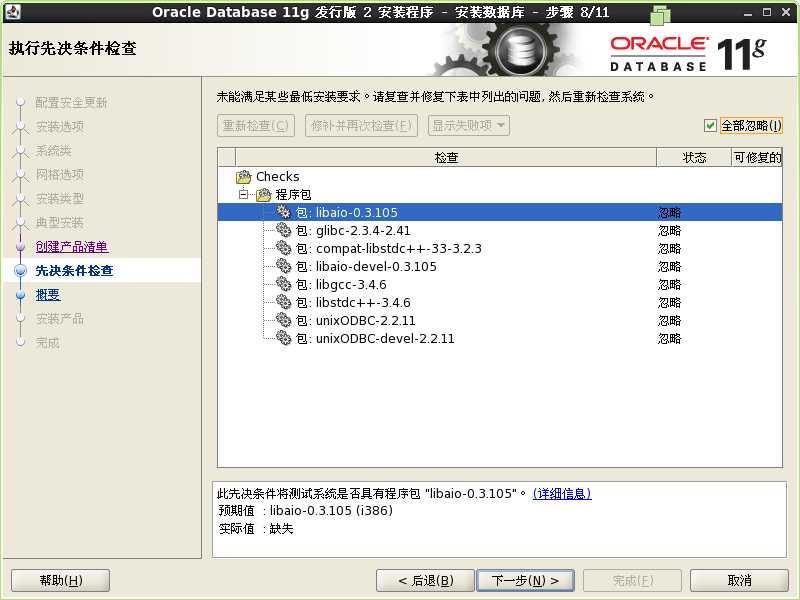Viewport: 800px width, 600px height.
Task: Click the disabled 完成(F) button at the bottom
Action: (x=633, y=581)
